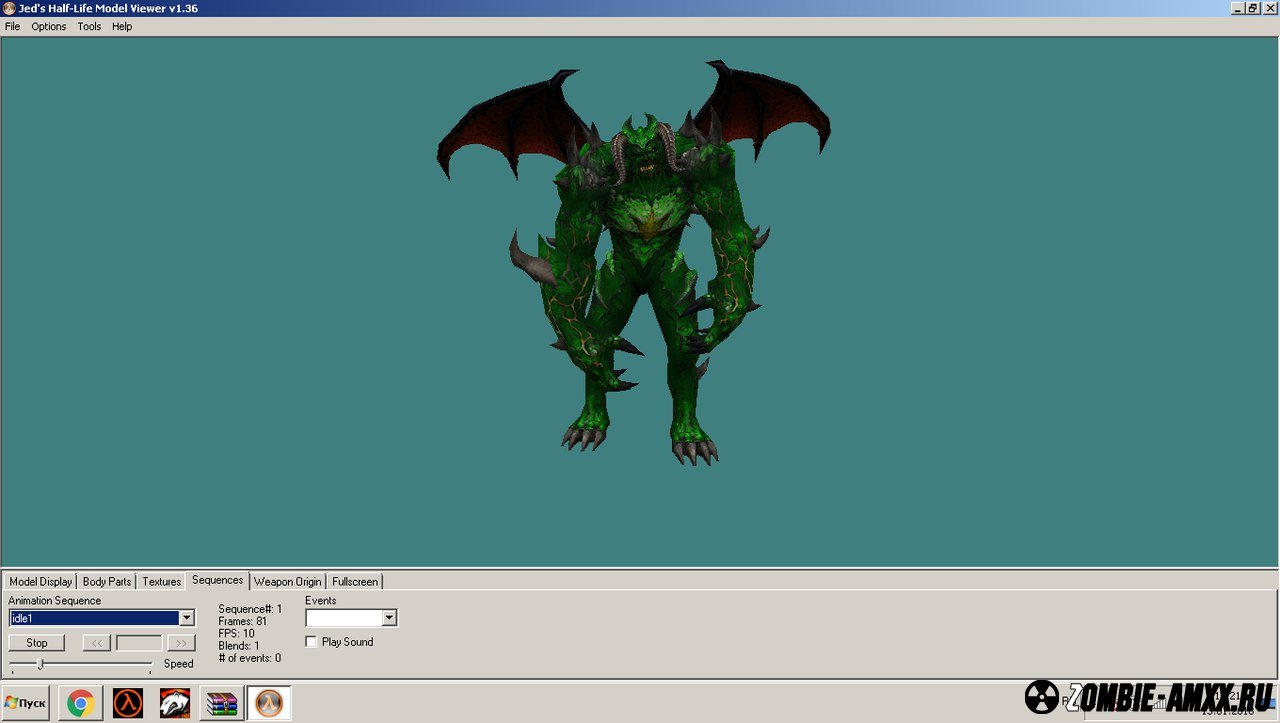Click the Пуск start button
The height and width of the screenshot is (723, 1280).
25,703
